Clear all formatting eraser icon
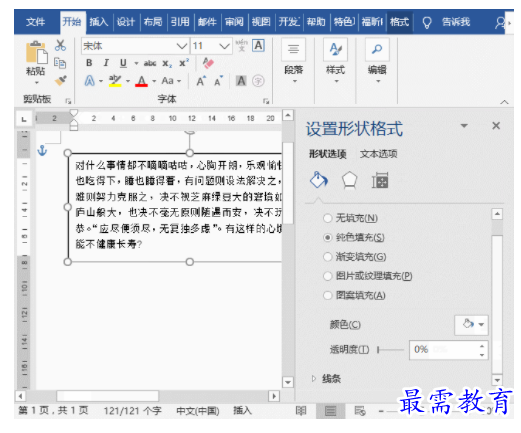Image resolution: width=521 pixels, height=433 pixels. (208, 63)
